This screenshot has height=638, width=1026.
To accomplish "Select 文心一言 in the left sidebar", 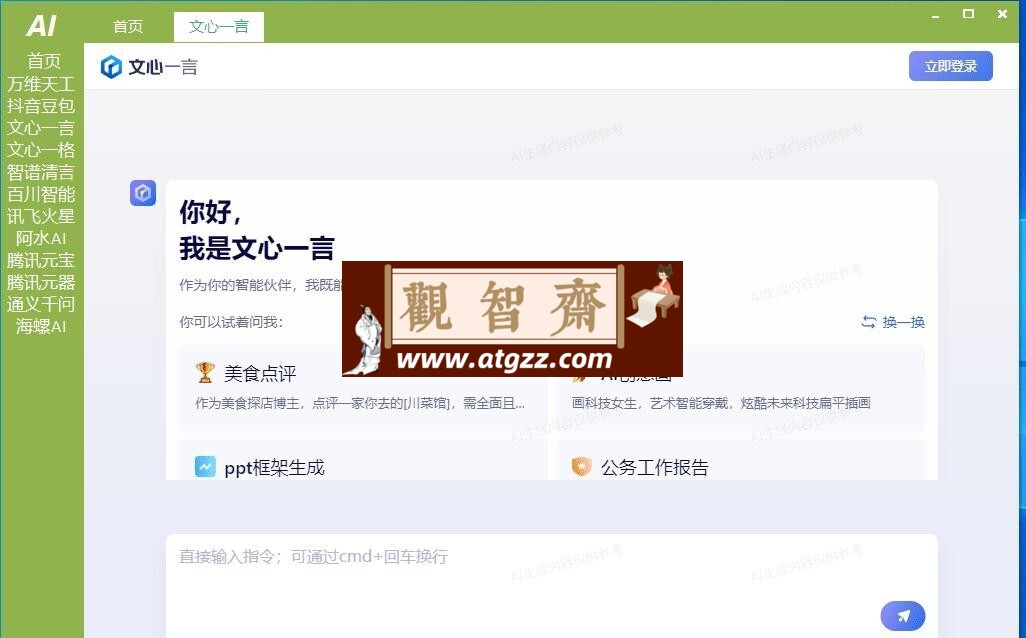I will tap(41, 128).
